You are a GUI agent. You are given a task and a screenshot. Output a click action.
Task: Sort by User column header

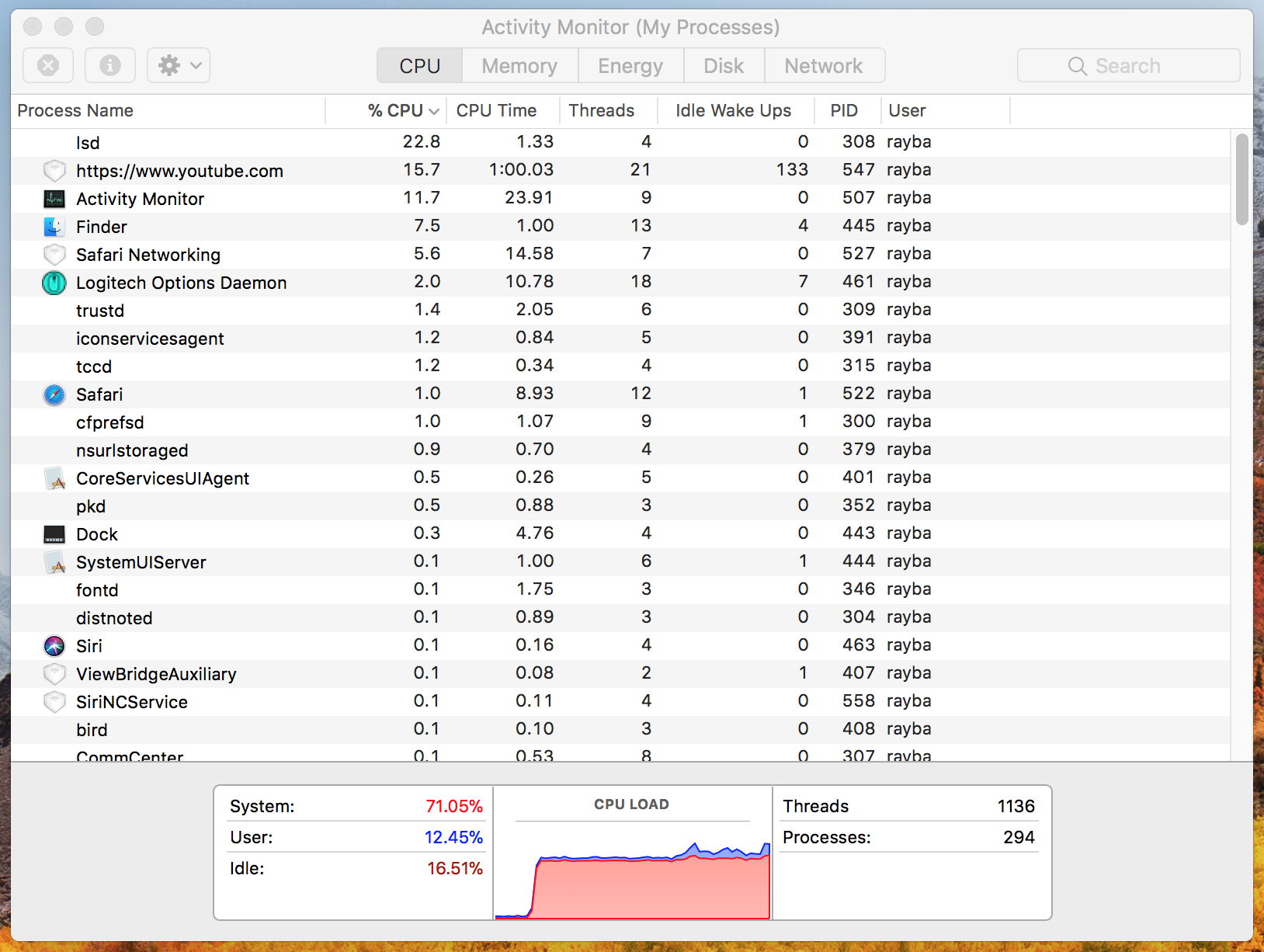[945, 110]
